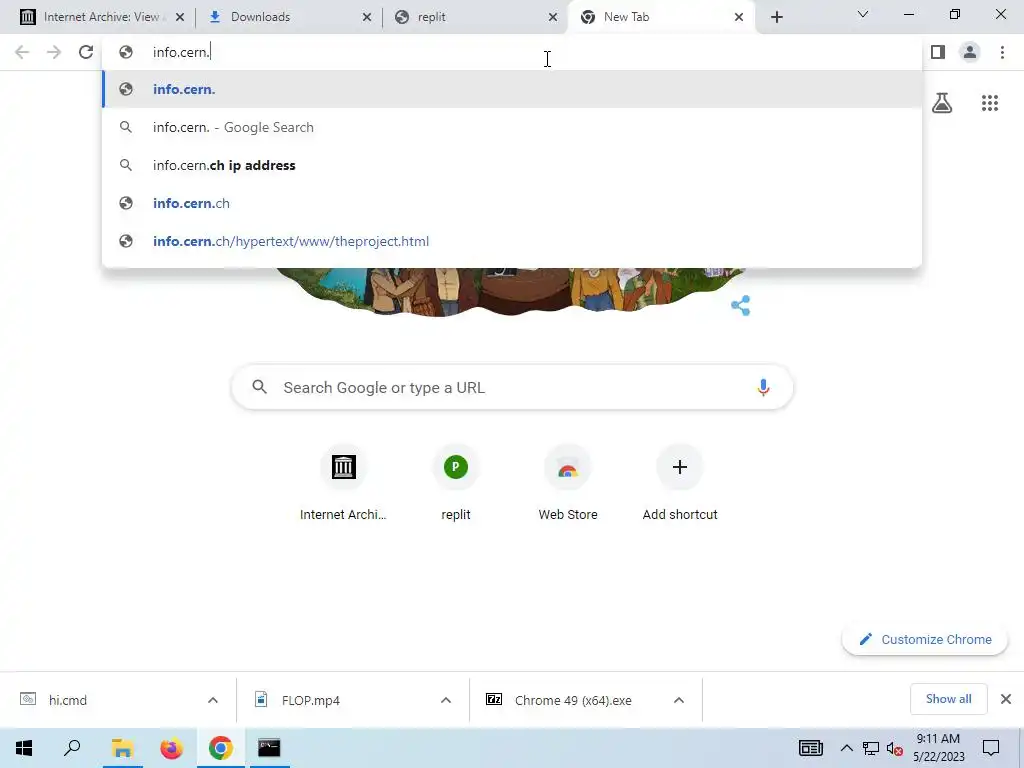Screen dimensions: 1024x768
Task: Open the Command Prompt taskbar icon
Action: [x=269, y=748]
